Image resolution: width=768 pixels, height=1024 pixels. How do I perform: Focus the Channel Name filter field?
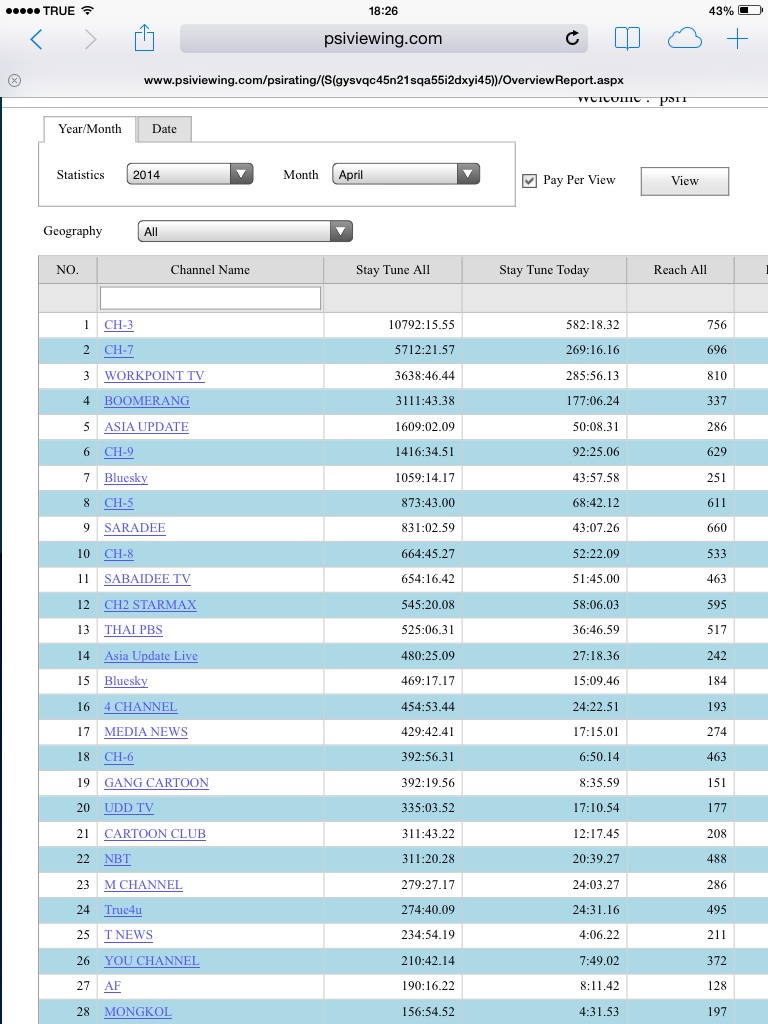point(210,298)
